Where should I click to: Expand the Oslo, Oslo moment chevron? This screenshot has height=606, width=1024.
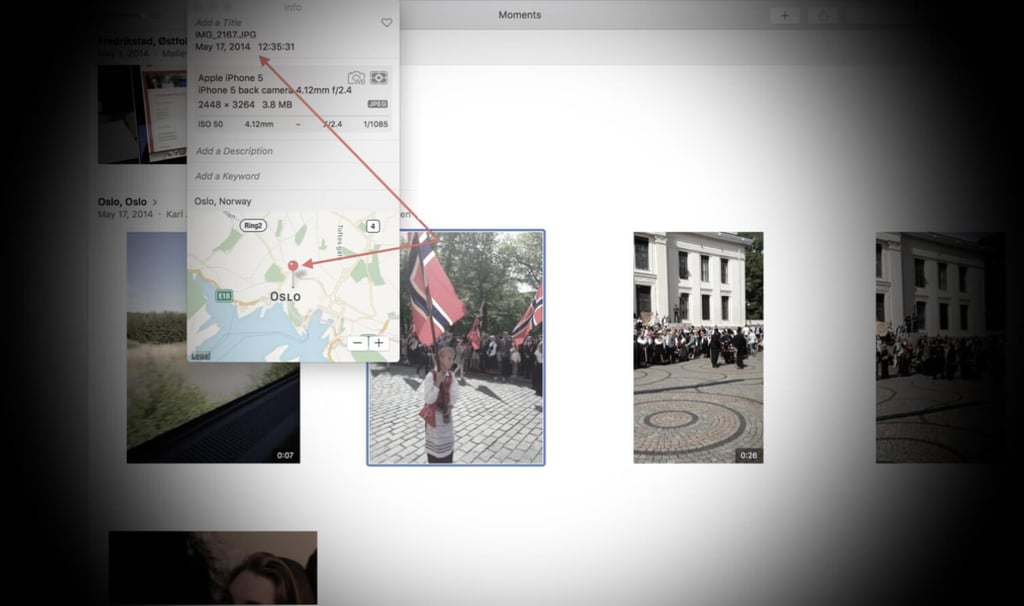pos(155,202)
